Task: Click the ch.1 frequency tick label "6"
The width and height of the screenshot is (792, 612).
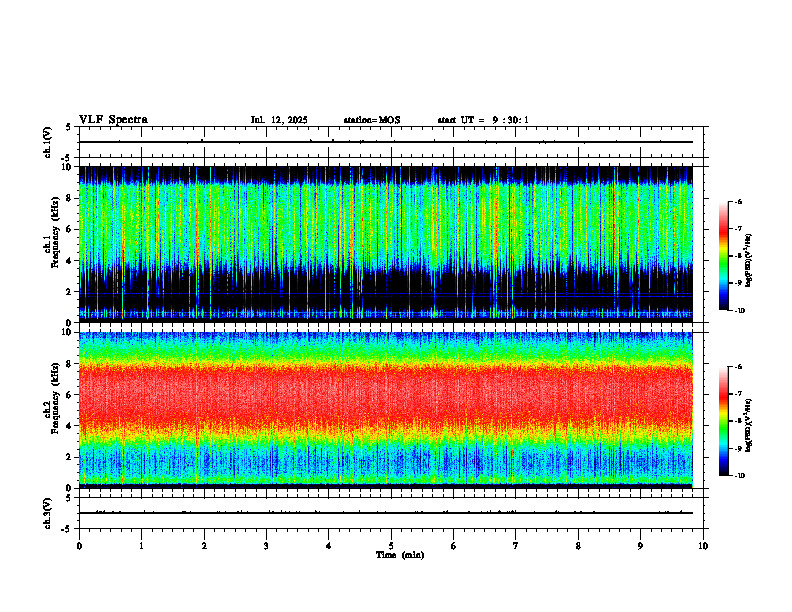Action: pyautogui.click(x=70, y=229)
